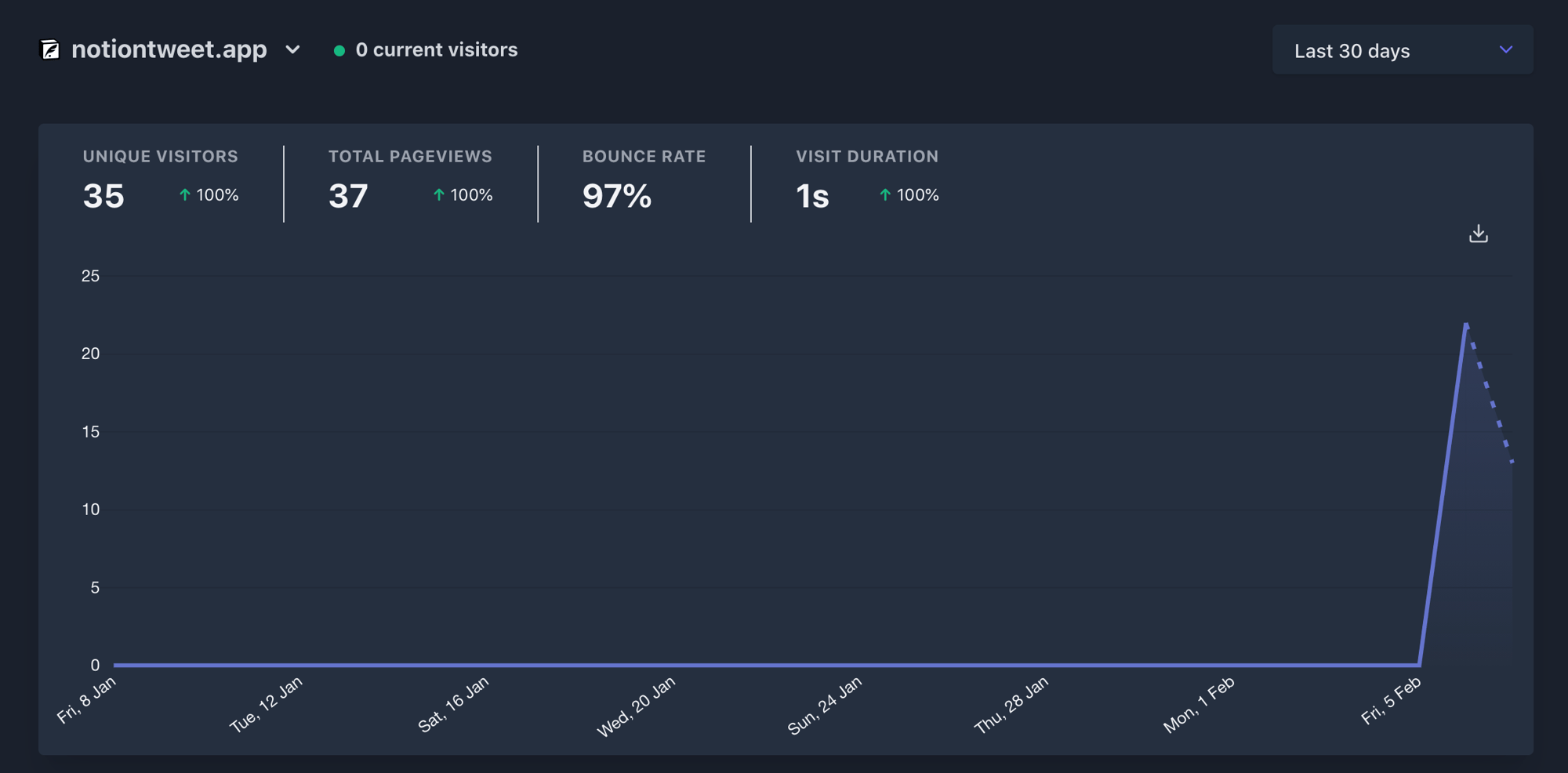Click the green arrow beside Visit Duration
Viewport: 1568px width, 773px height.
tap(885, 195)
